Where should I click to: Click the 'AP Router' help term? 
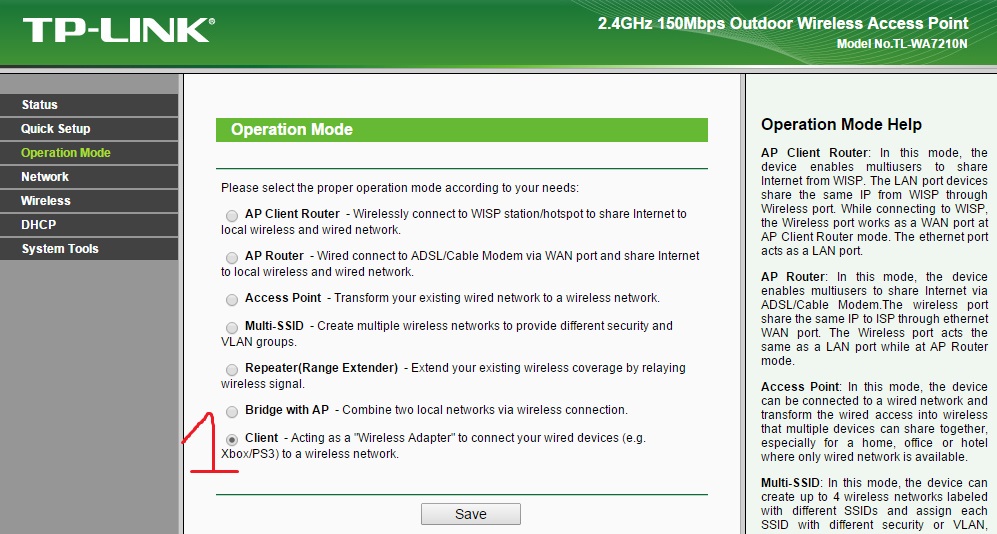pos(793,277)
